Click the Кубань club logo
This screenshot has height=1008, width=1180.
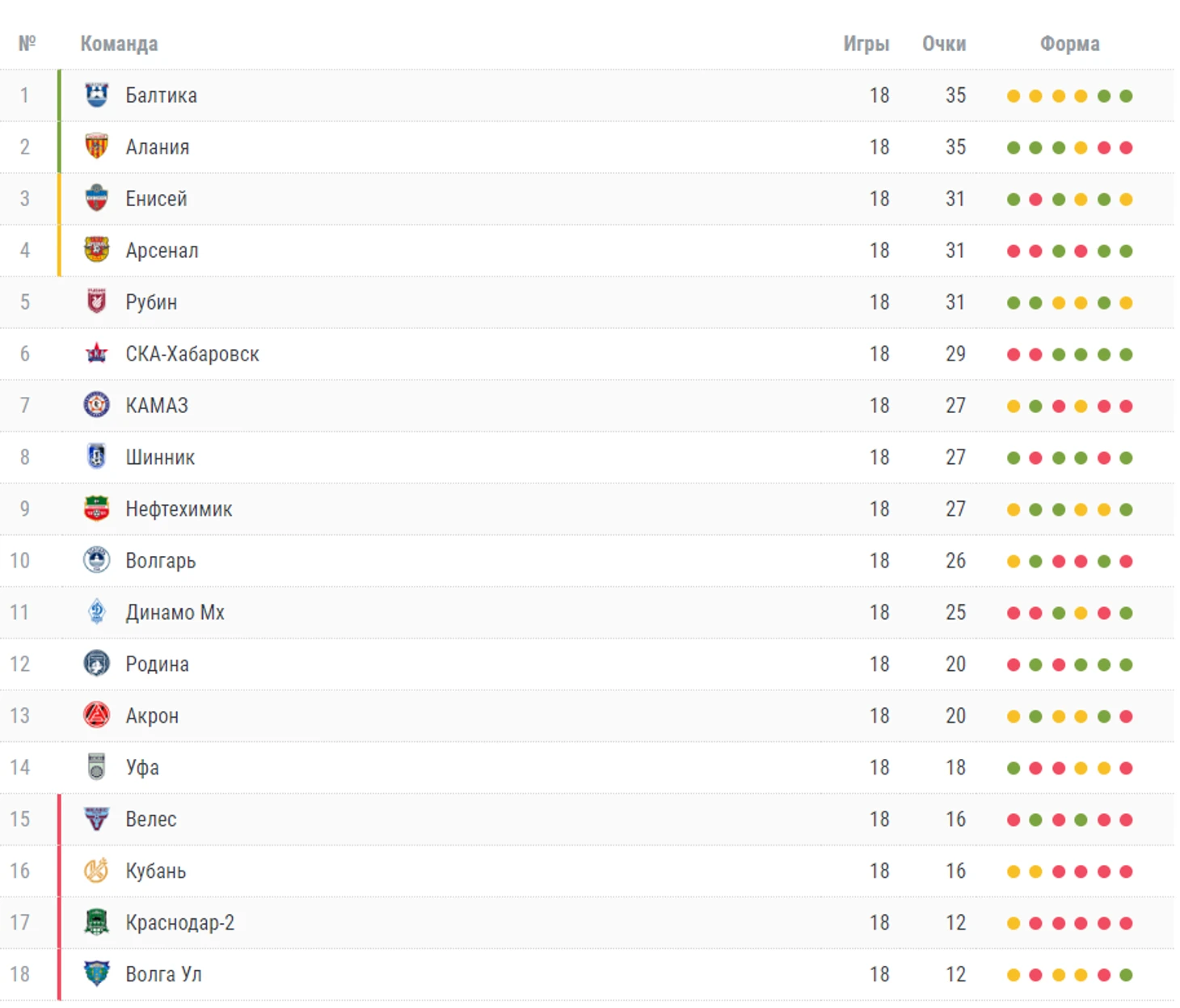click(96, 871)
